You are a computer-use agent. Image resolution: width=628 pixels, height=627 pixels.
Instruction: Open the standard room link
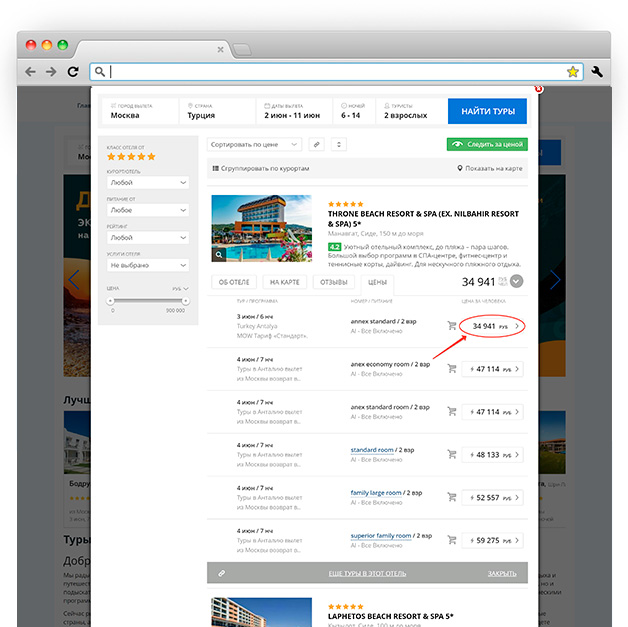click(372, 450)
